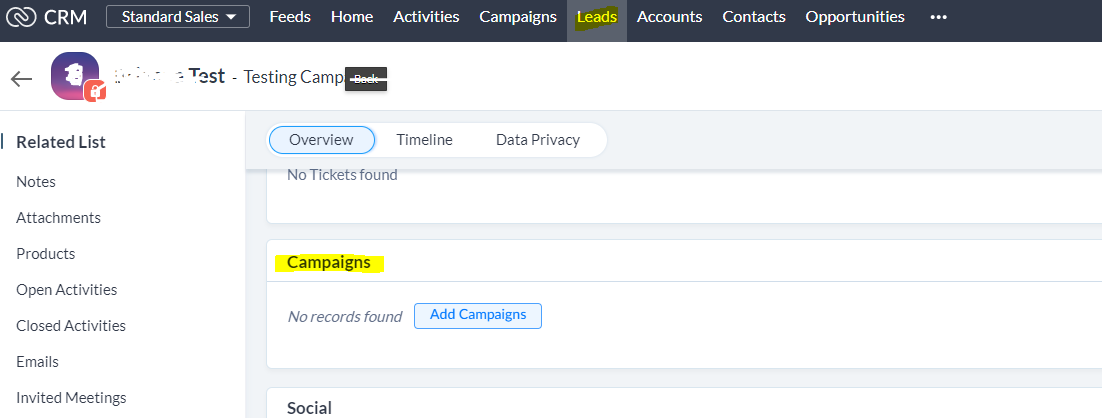Jump to Open Activities related list
1102x418 pixels.
click(x=67, y=289)
